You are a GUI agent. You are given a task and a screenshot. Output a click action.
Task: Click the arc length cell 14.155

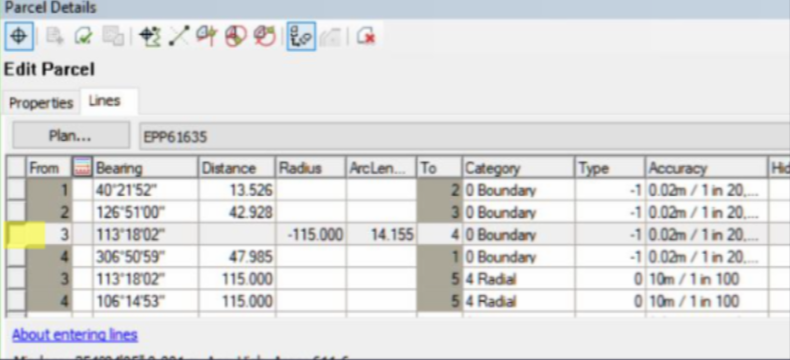pyautogui.click(x=381, y=235)
